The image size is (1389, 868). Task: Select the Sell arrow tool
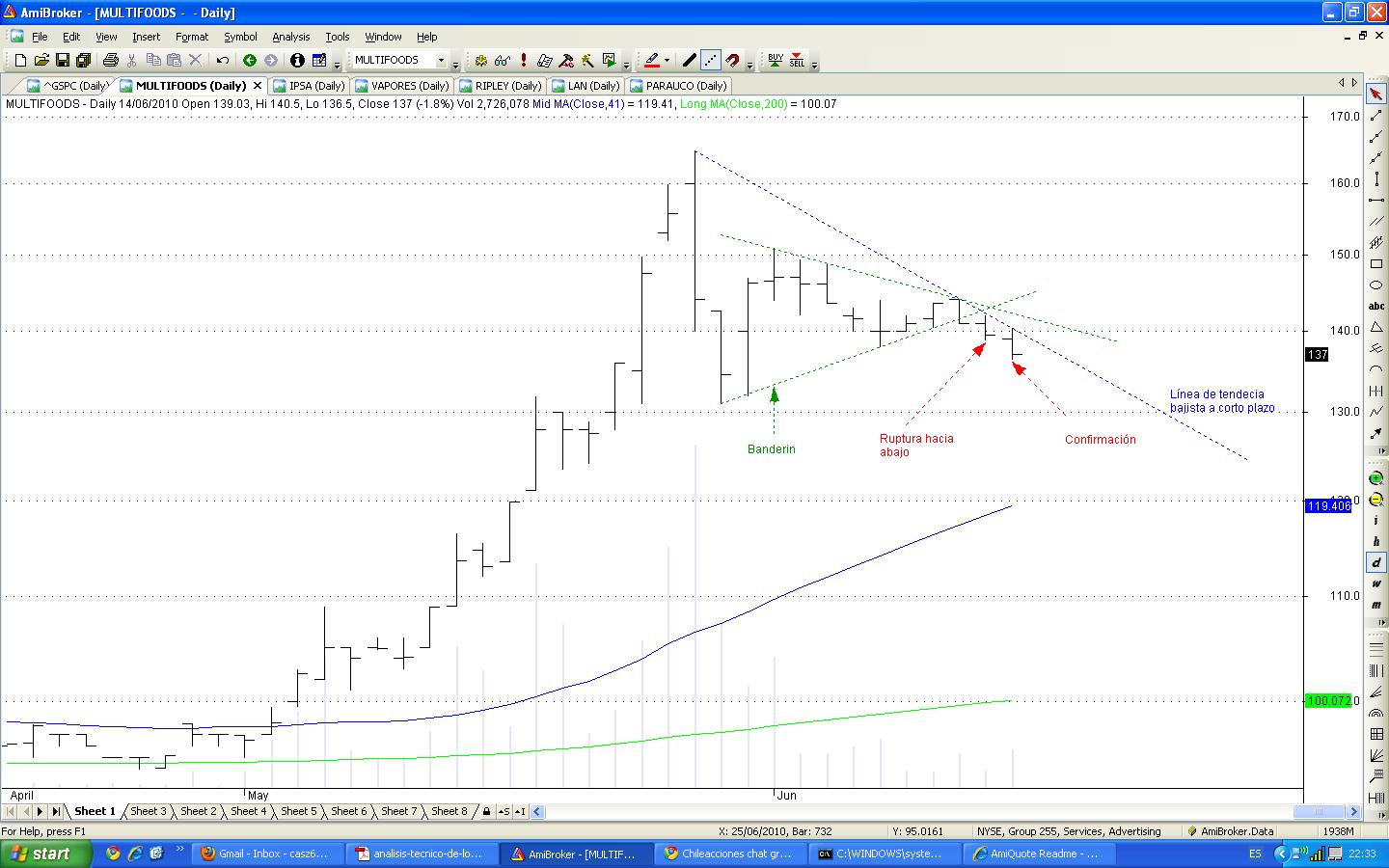(x=797, y=60)
